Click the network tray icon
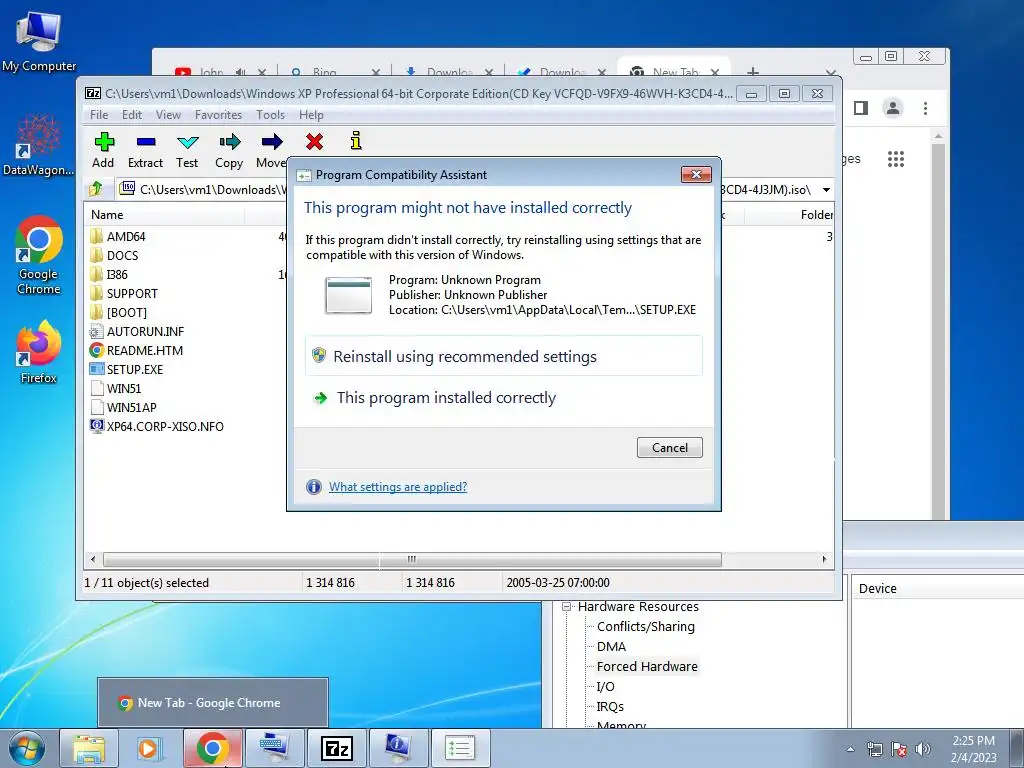1024x768 pixels. coord(874,749)
